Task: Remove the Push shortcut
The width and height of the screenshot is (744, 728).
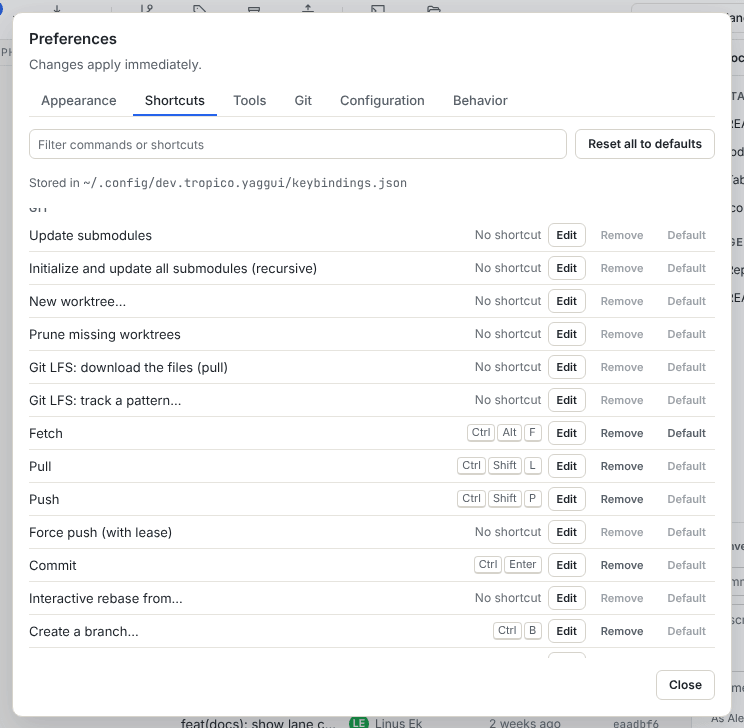Action: 622,499
